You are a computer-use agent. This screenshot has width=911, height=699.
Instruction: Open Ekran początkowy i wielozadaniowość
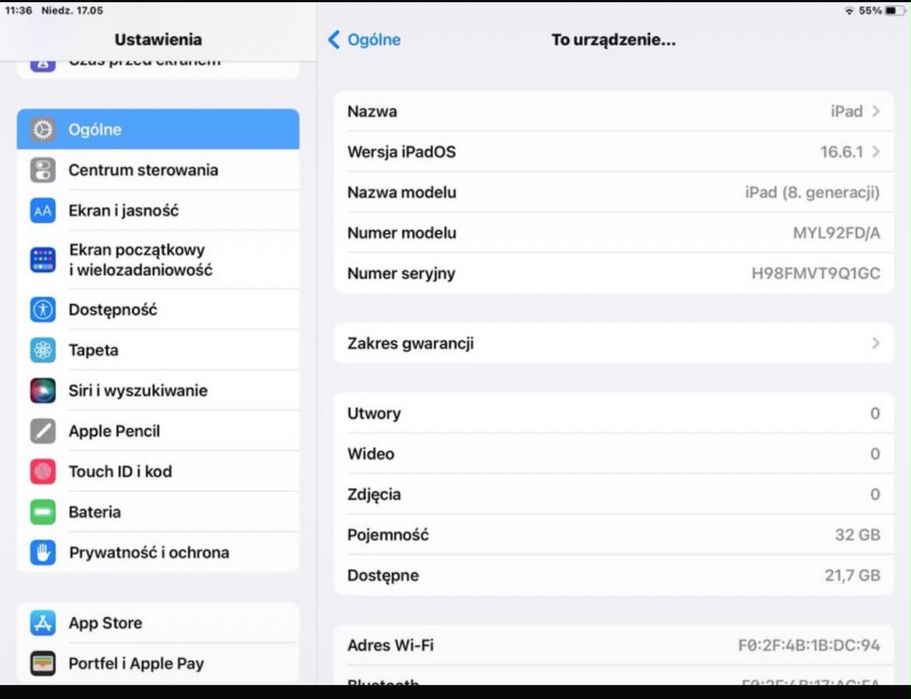[158, 260]
